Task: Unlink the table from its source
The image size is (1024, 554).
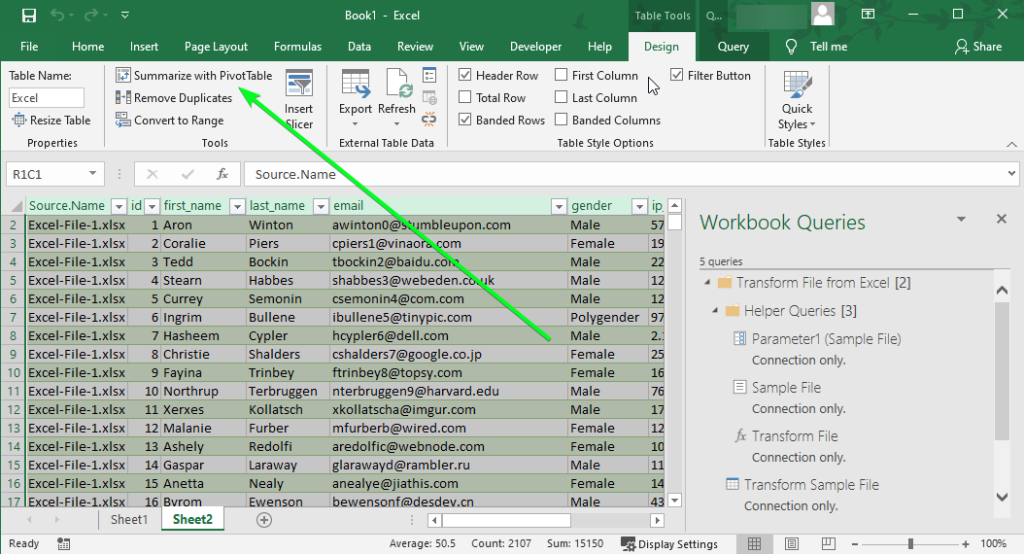Action: (429, 120)
